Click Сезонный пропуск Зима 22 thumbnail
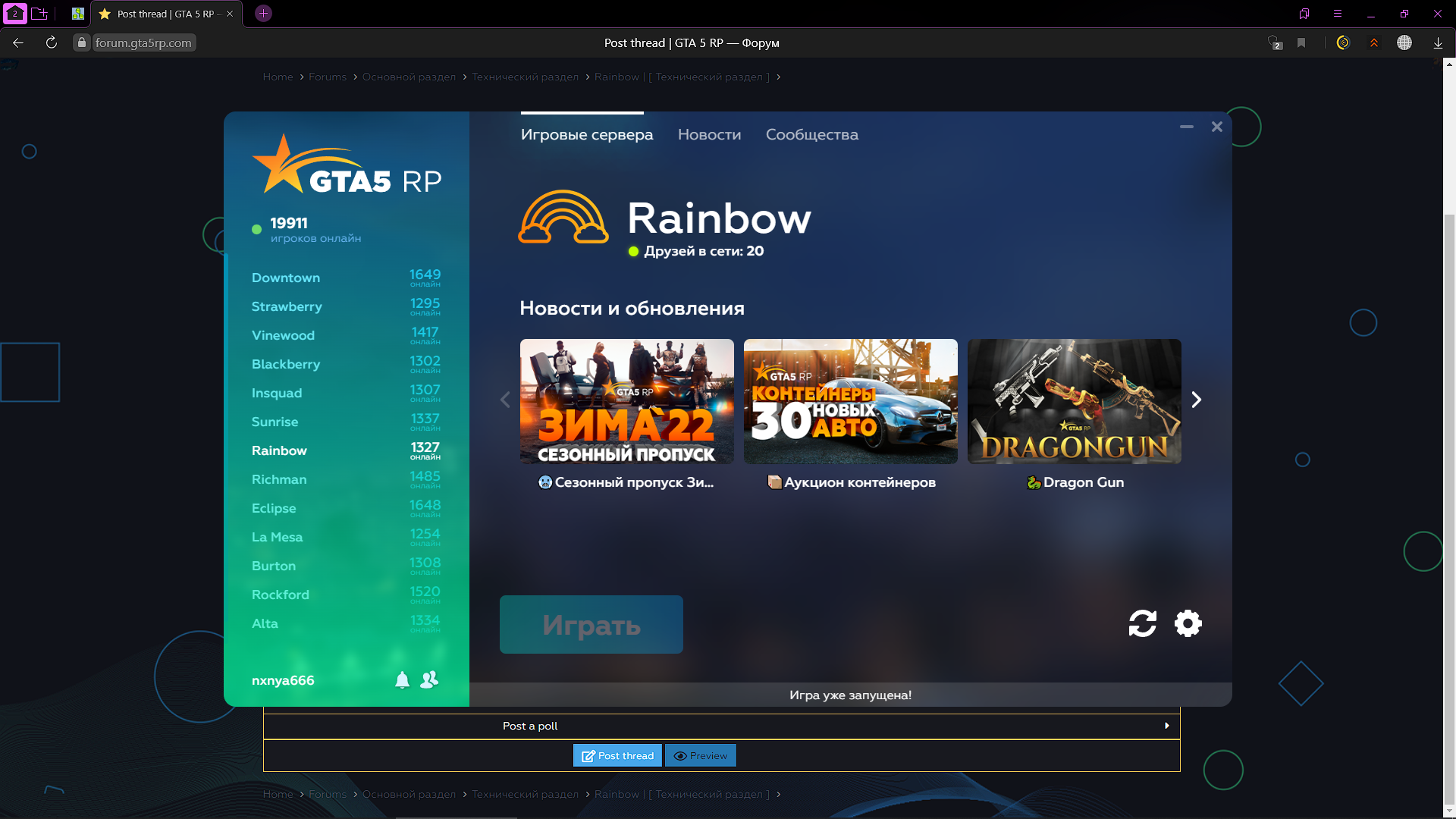The image size is (1456, 819). click(x=626, y=401)
